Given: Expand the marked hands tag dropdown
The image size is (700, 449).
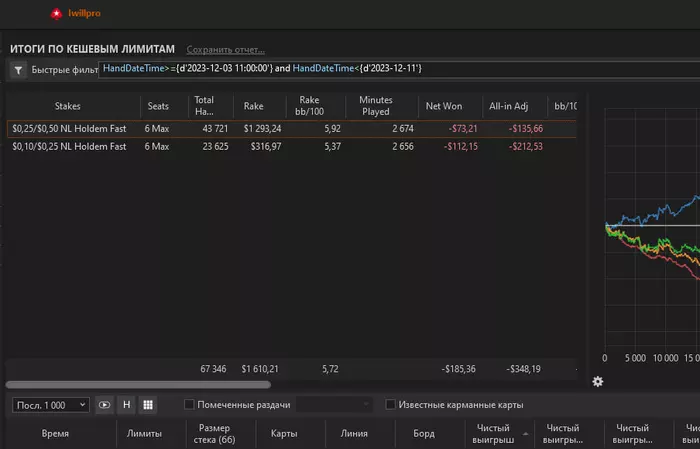Looking at the screenshot, I should tap(334, 405).
